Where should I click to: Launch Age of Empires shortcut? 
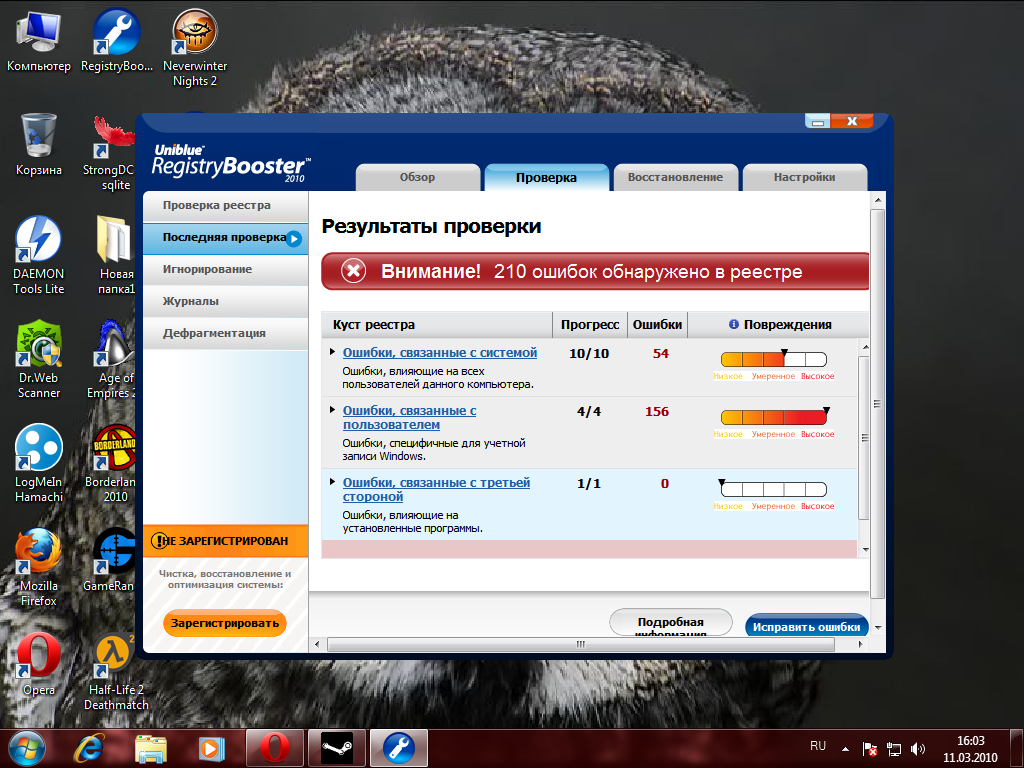pos(112,360)
